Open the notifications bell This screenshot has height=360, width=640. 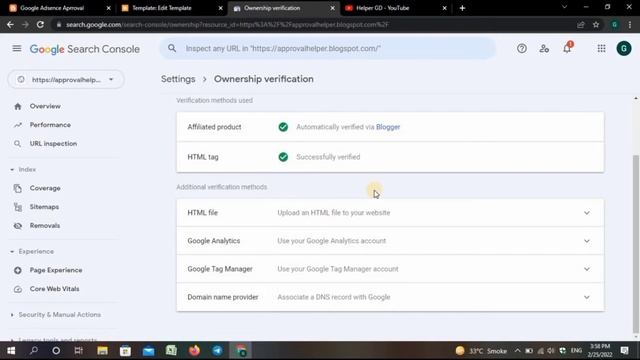[x=567, y=48]
